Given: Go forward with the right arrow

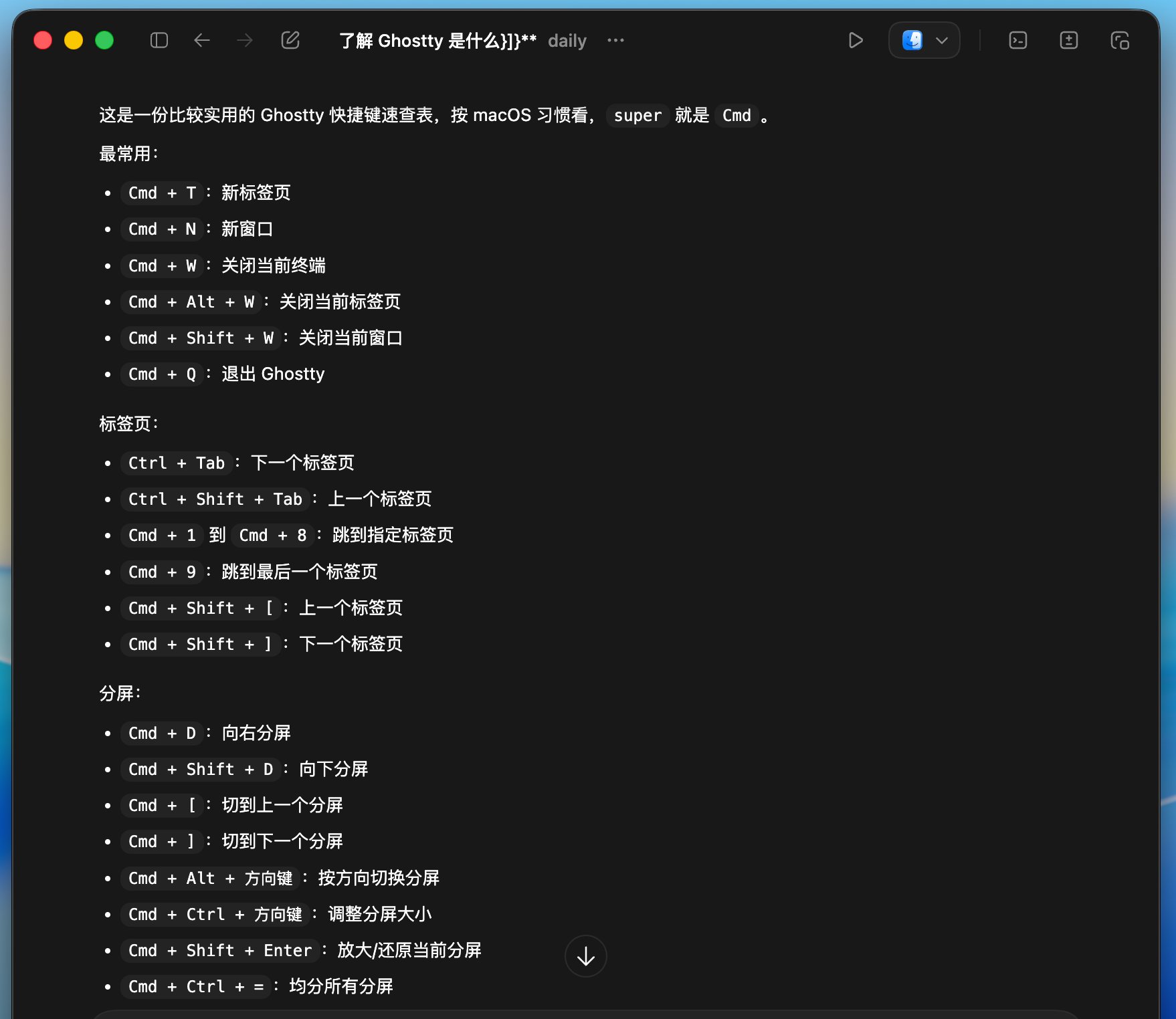Looking at the screenshot, I should [x=245, y=41].
